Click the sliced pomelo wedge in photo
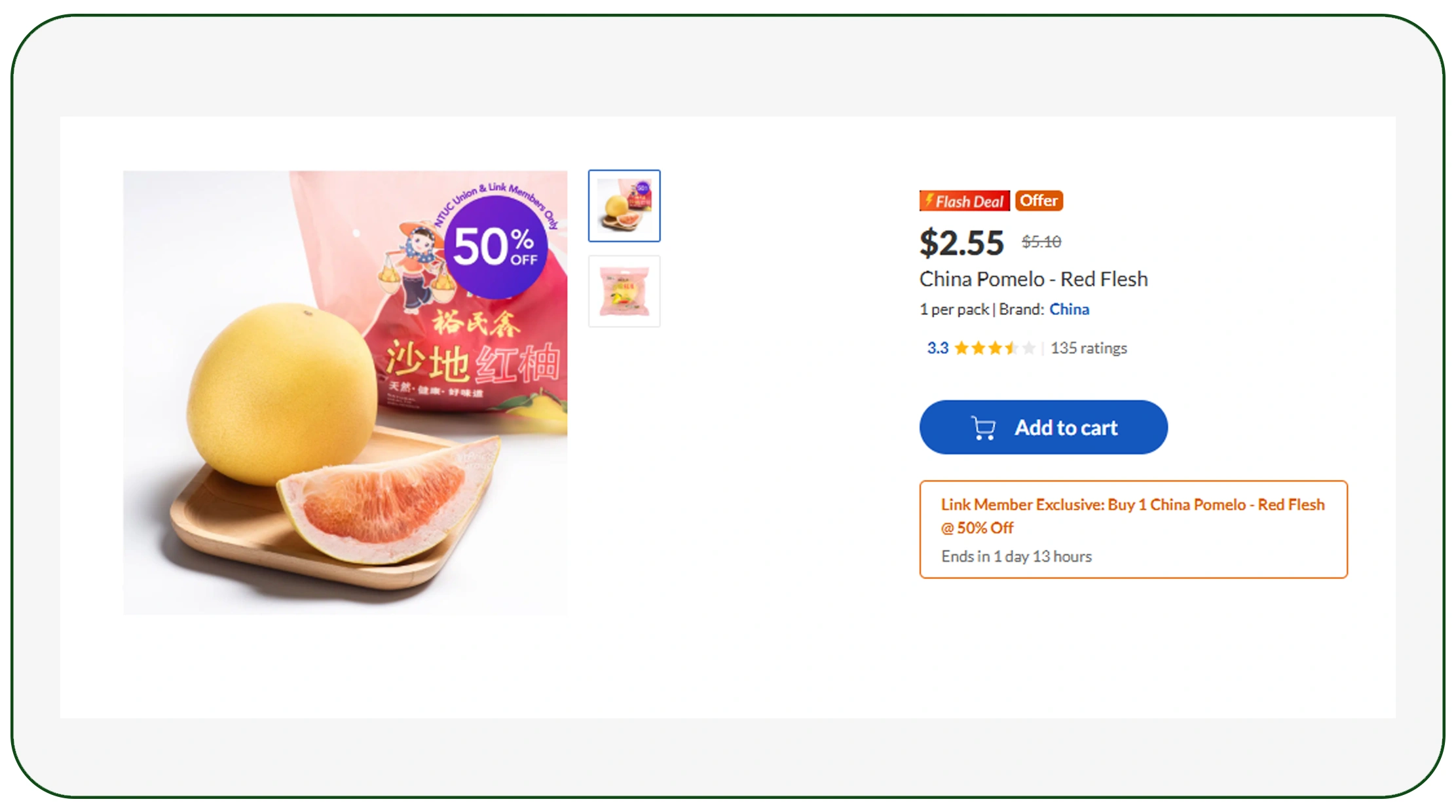Viewport: 1456px width, 812px height. [x=386, y=504]
